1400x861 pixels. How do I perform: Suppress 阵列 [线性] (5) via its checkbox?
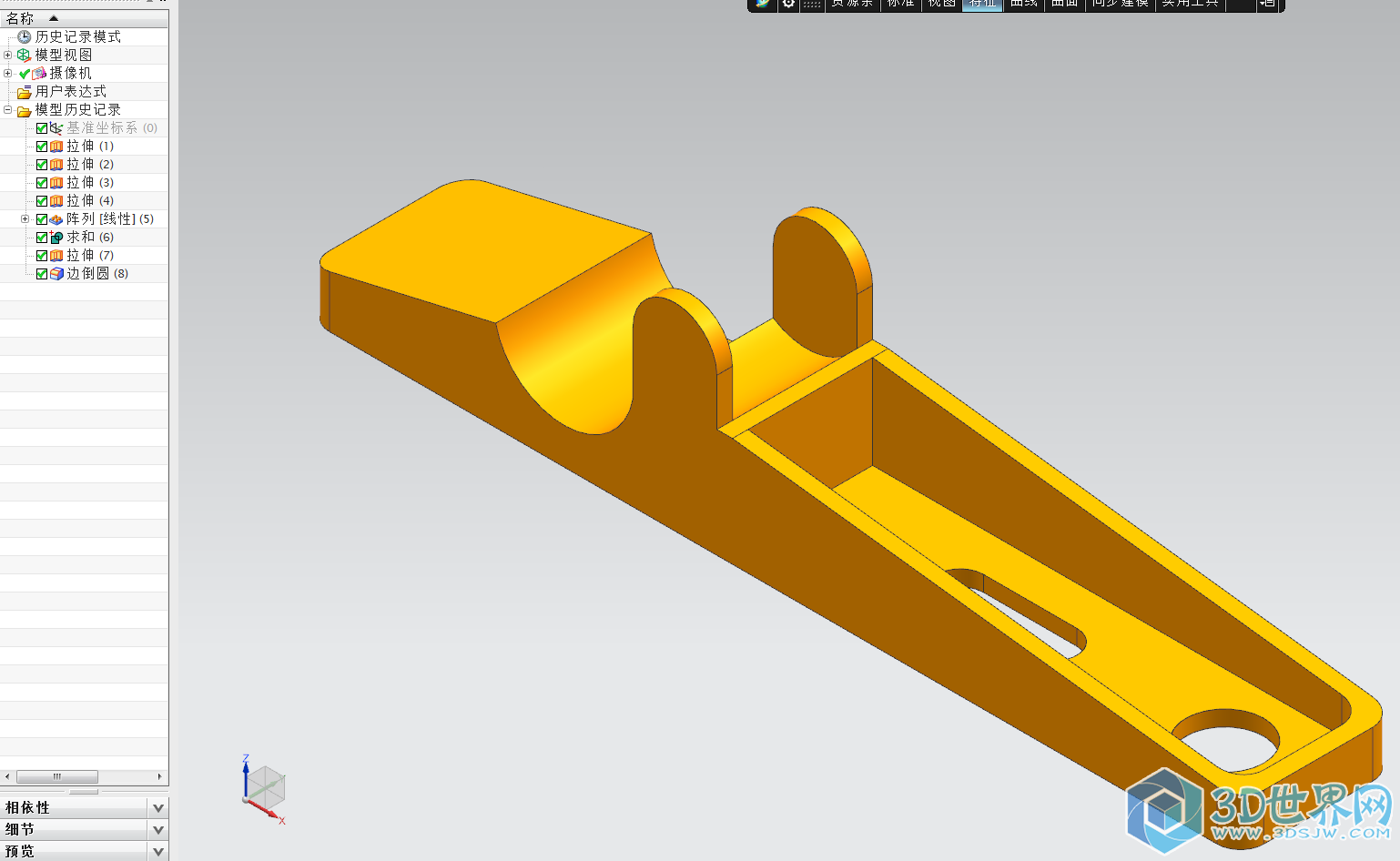(x=42, y=219)
